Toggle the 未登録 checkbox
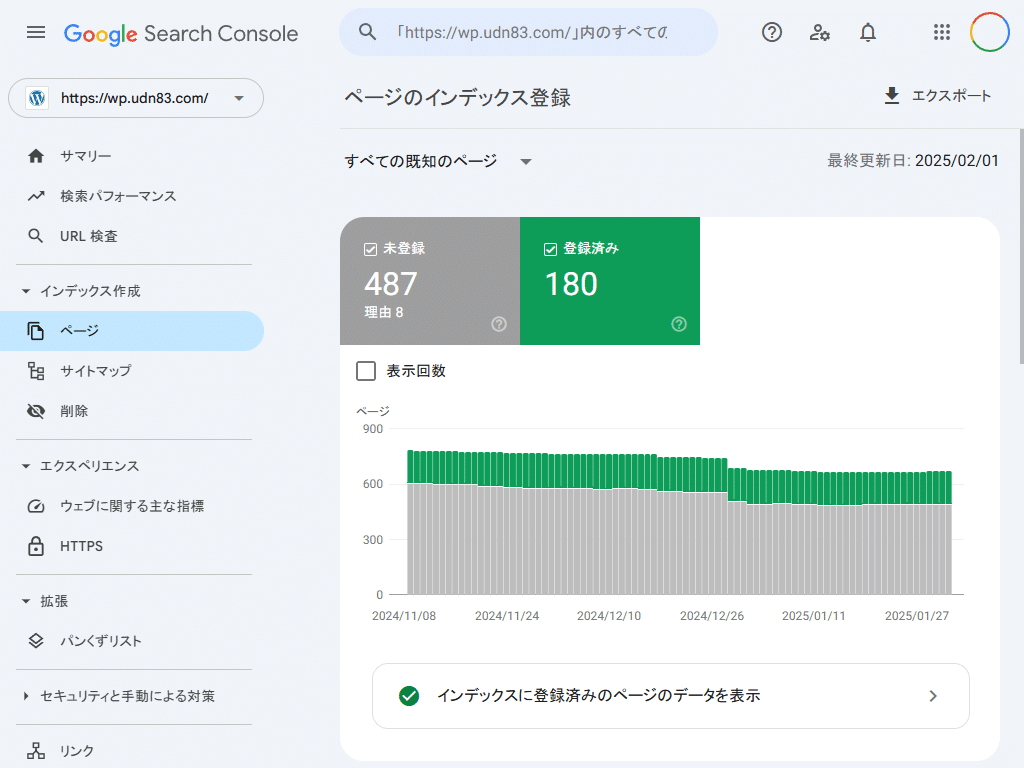1024x768 pixels. (370, 249)
